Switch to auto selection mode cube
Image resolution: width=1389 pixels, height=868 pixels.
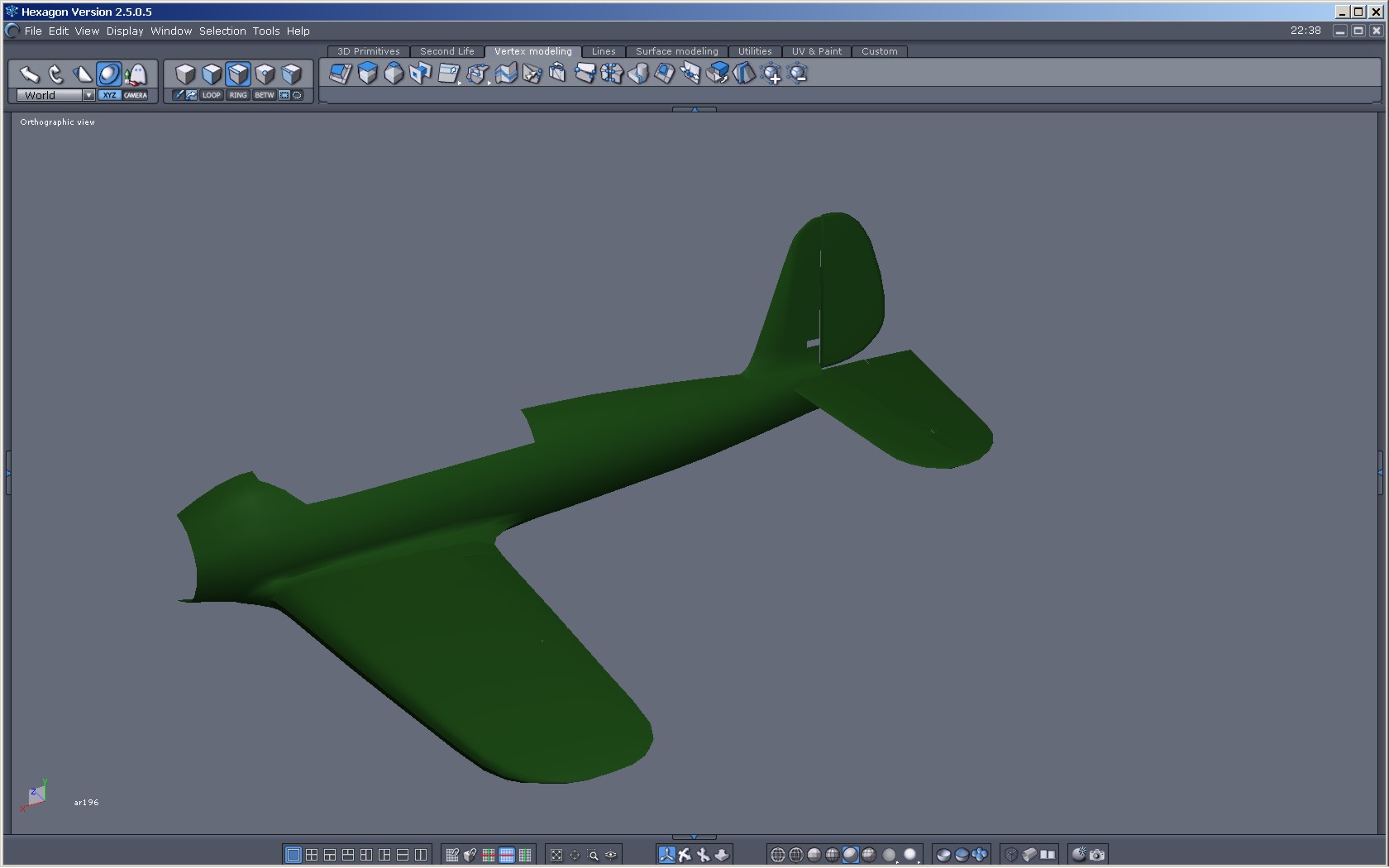[291, 74]
